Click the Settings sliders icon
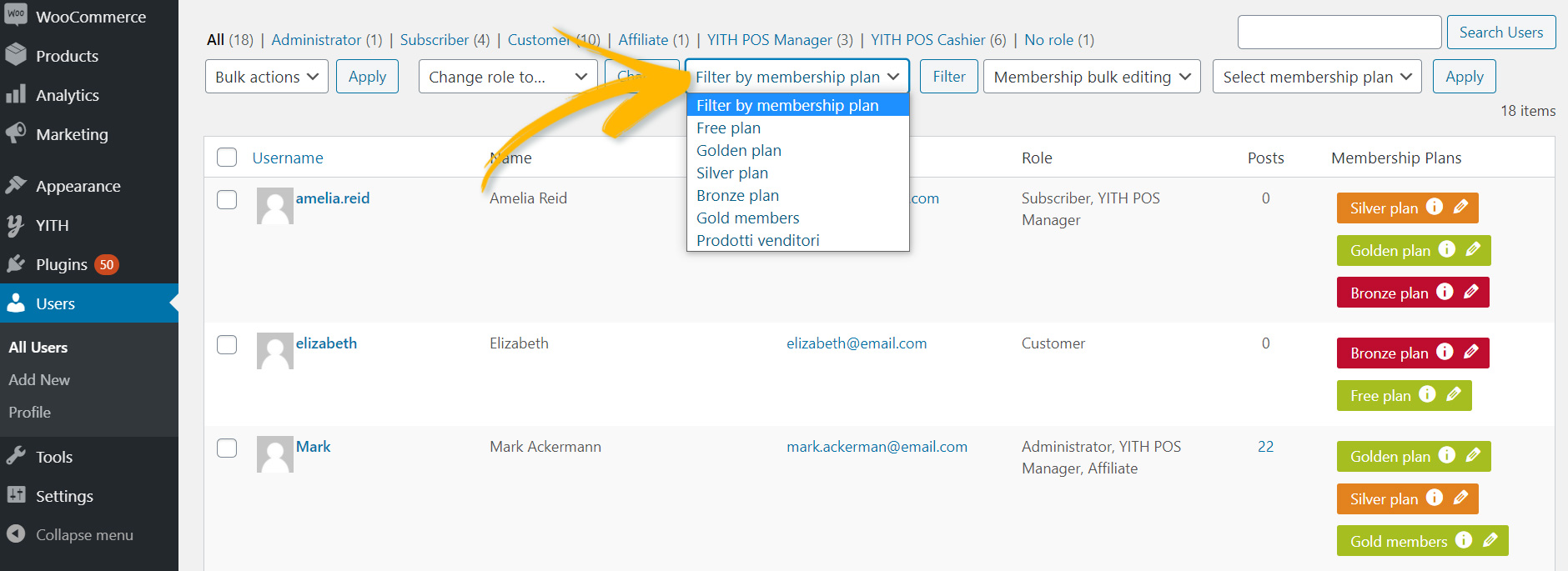This screenshot has width=1568, height=571. tap(16, 495)
